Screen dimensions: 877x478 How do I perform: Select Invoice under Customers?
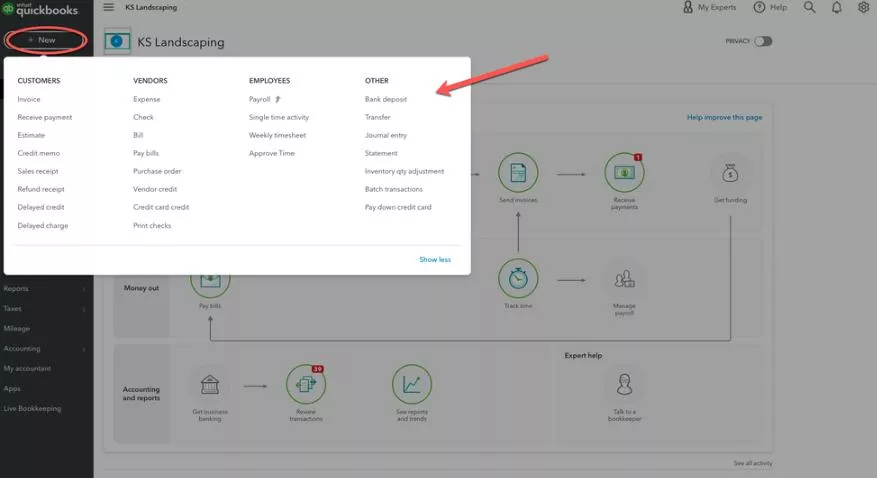pos(29,100)
